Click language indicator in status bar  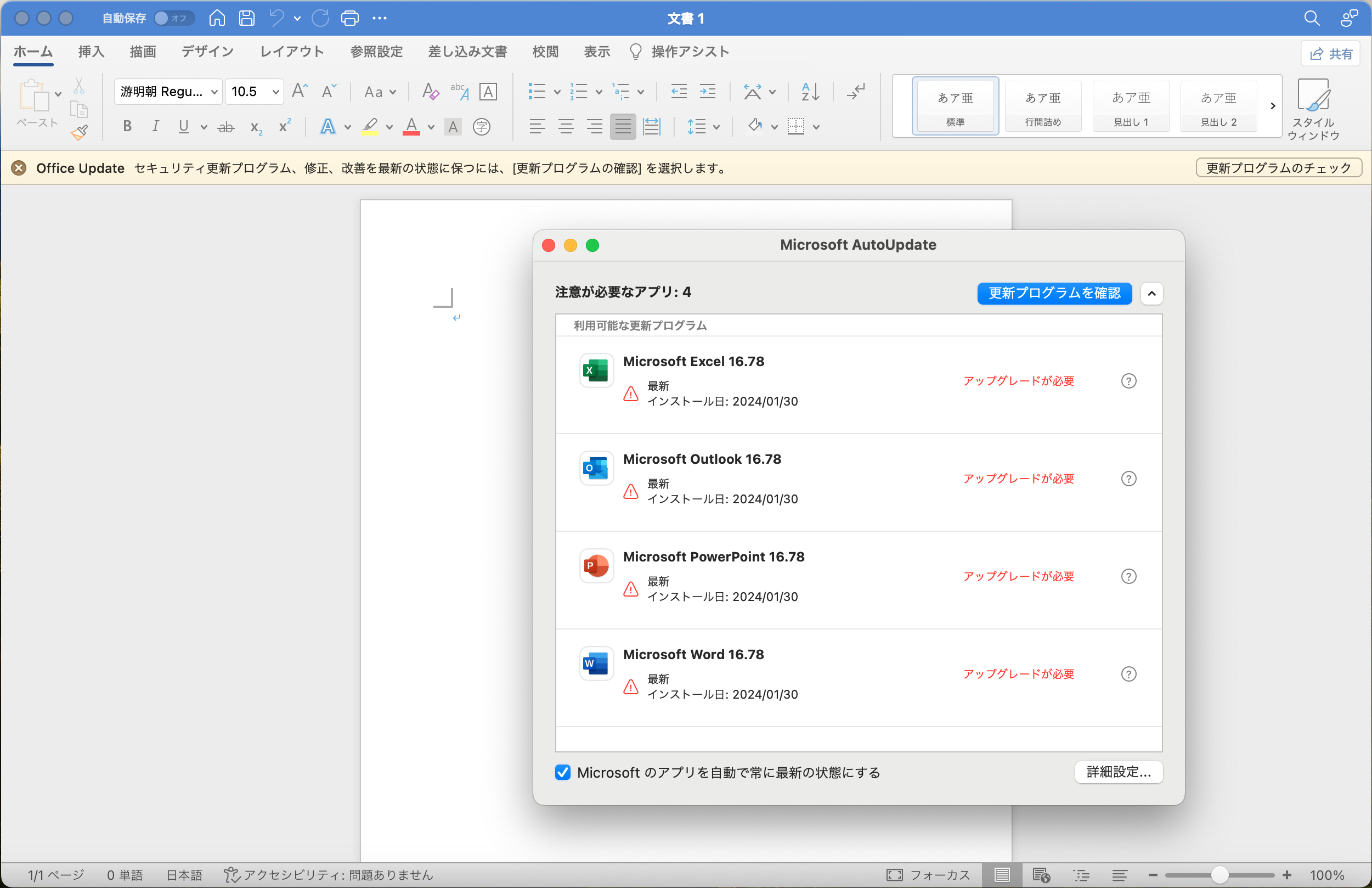184,875
